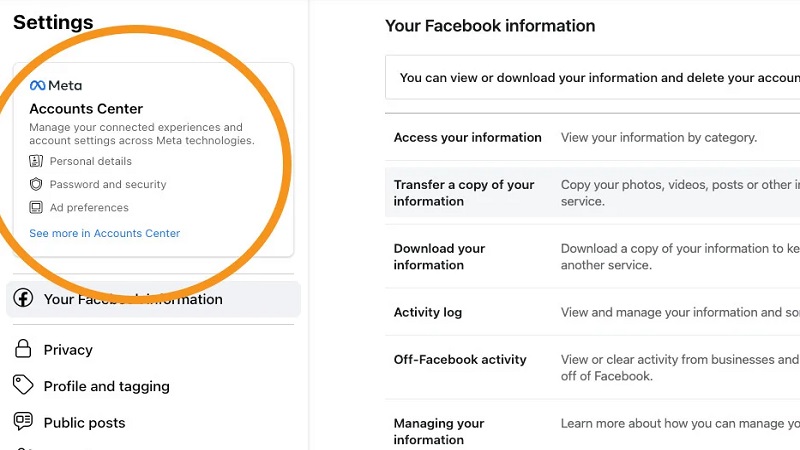Click the Ad preferences monitor icon
Viewport: 800px width, 450px height.
(x=36, y=208)
